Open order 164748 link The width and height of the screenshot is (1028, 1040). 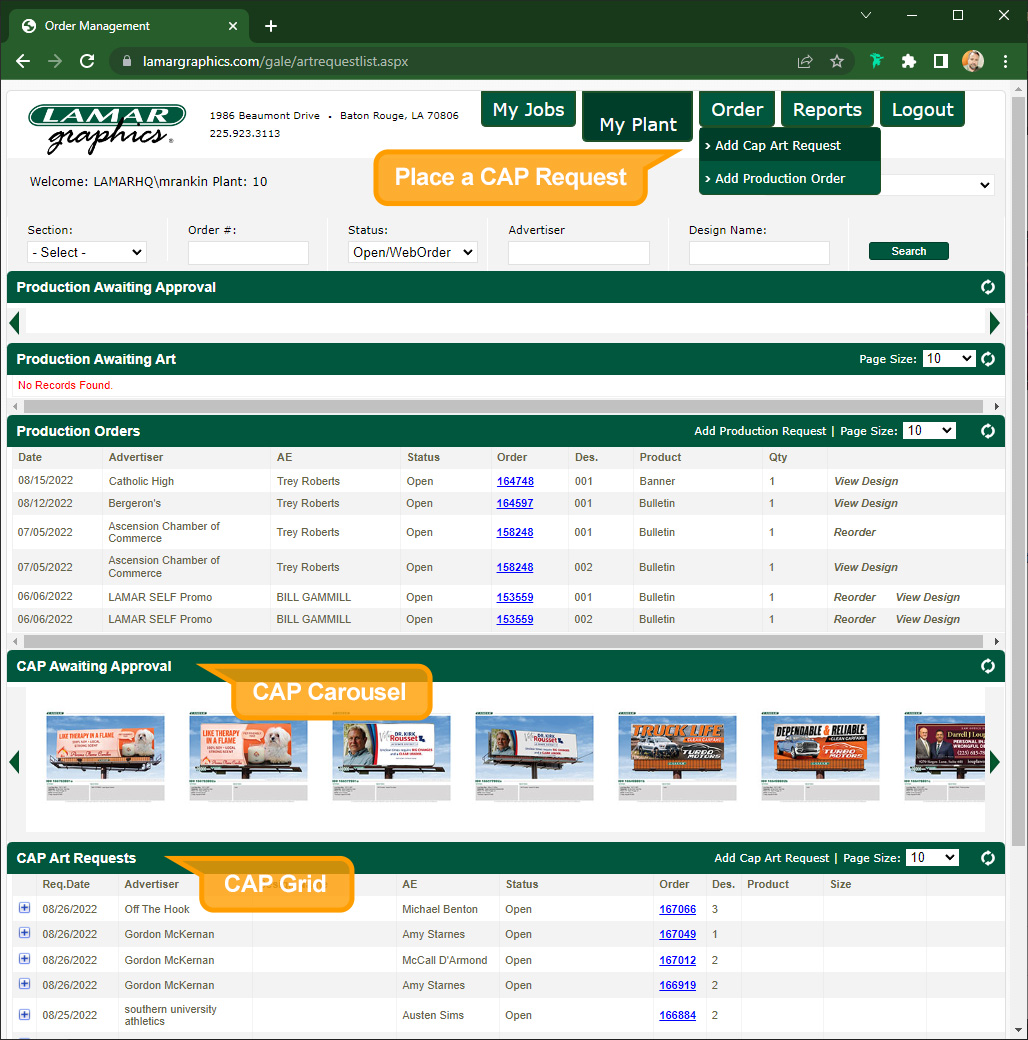(x=515, y=482)
